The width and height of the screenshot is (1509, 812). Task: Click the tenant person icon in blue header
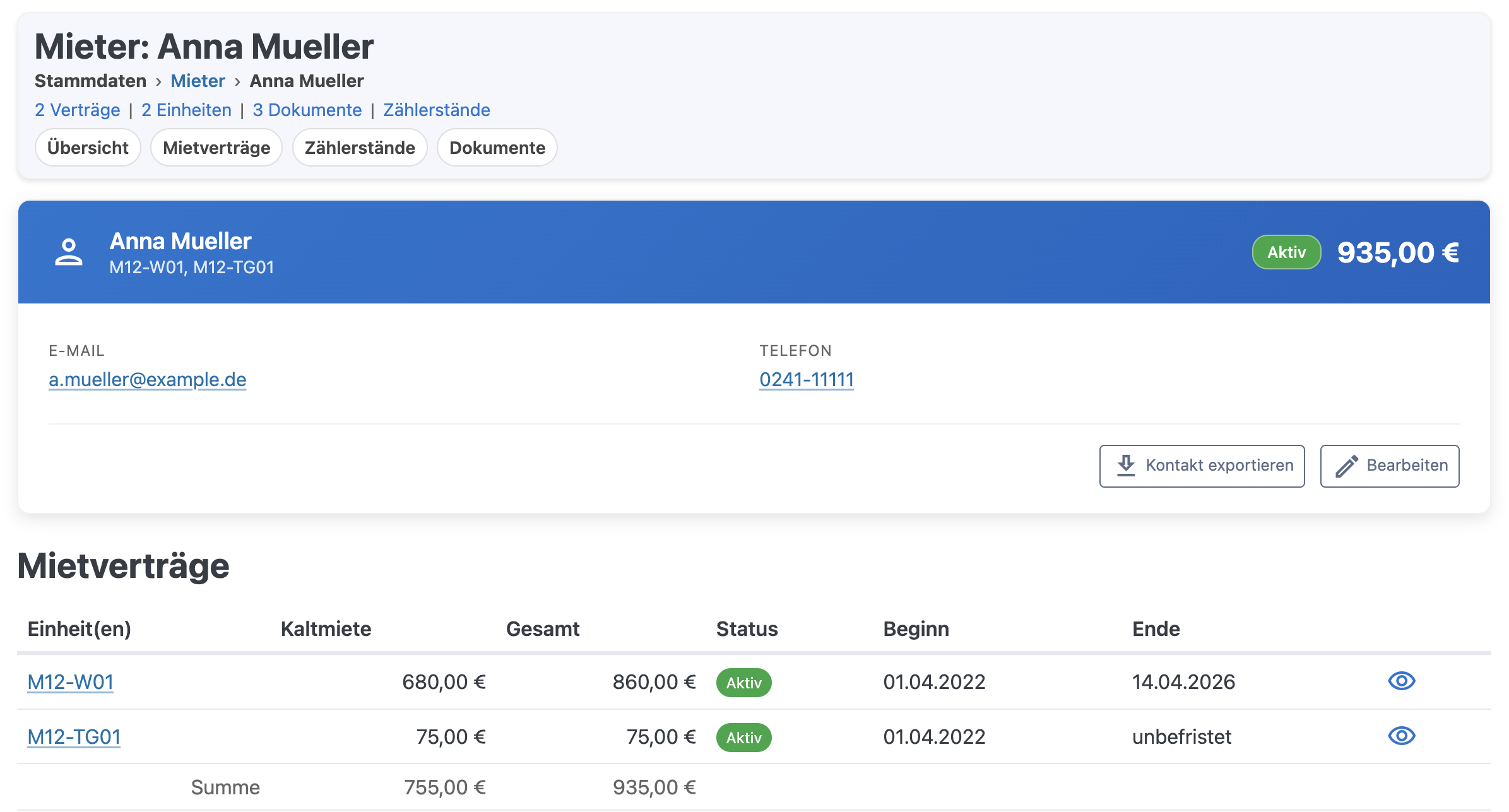(x=68, y=252)
